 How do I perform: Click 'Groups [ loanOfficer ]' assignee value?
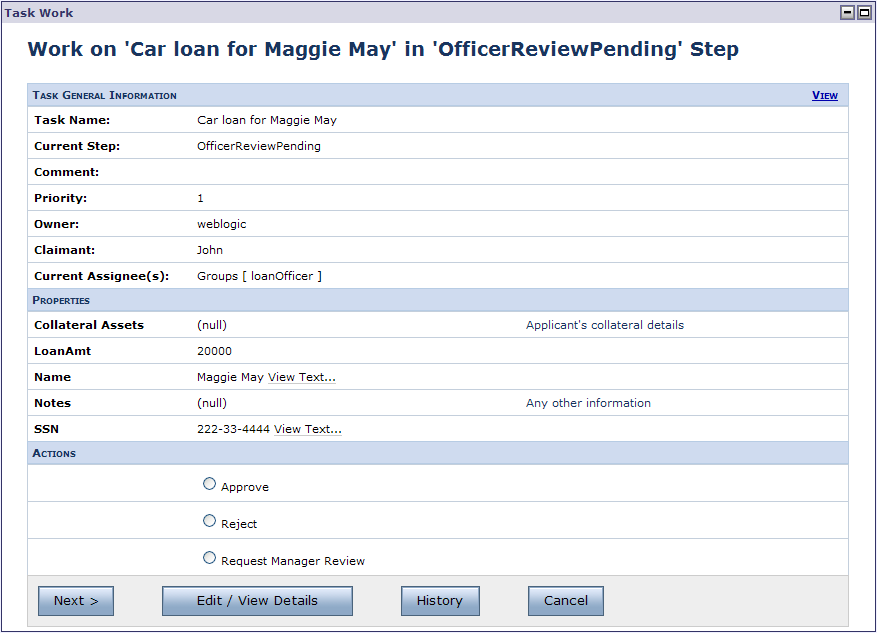[x=260, y=276]
